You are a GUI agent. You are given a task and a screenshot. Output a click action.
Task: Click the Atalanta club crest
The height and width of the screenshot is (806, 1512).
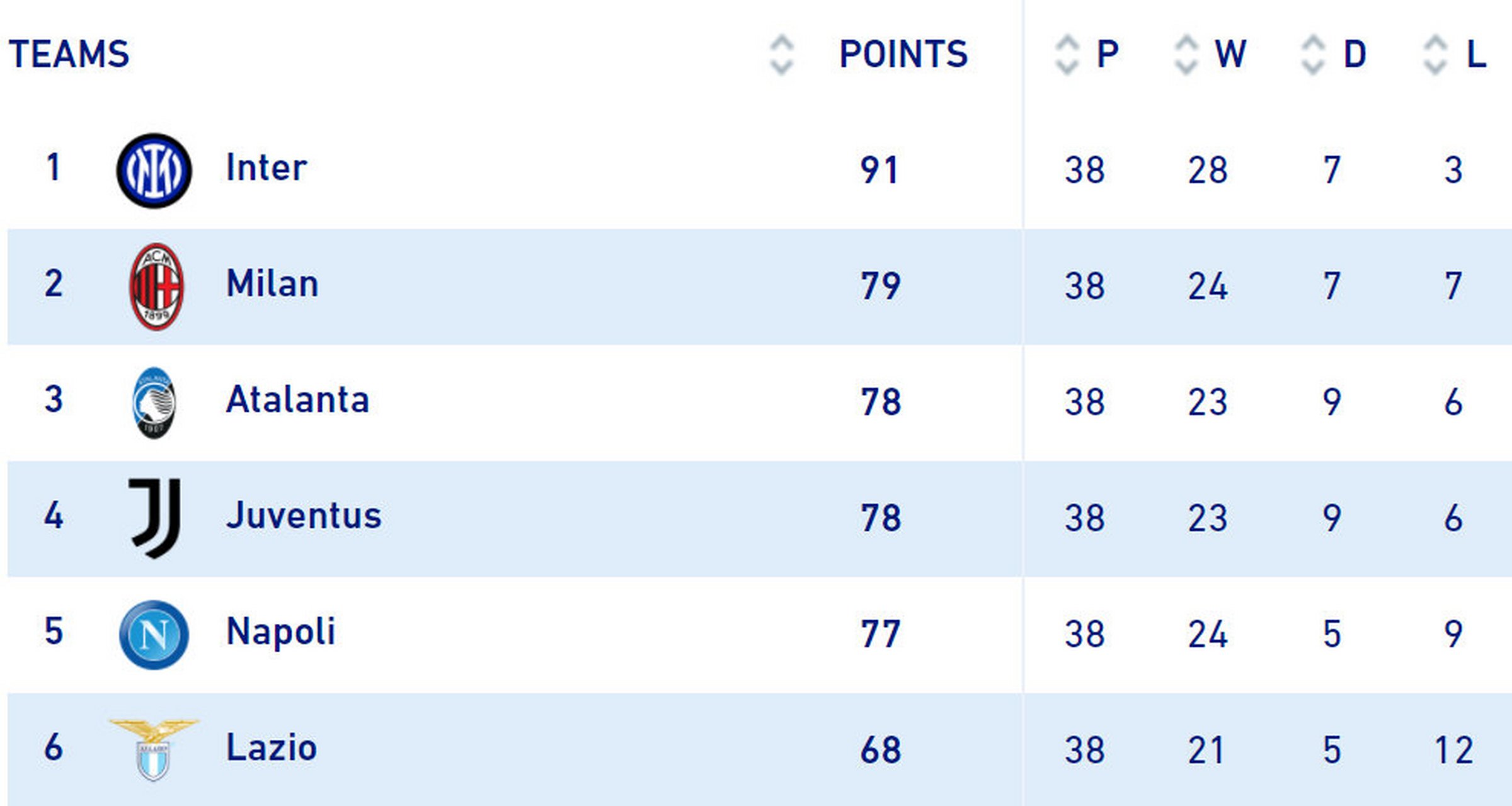(154, 403)
